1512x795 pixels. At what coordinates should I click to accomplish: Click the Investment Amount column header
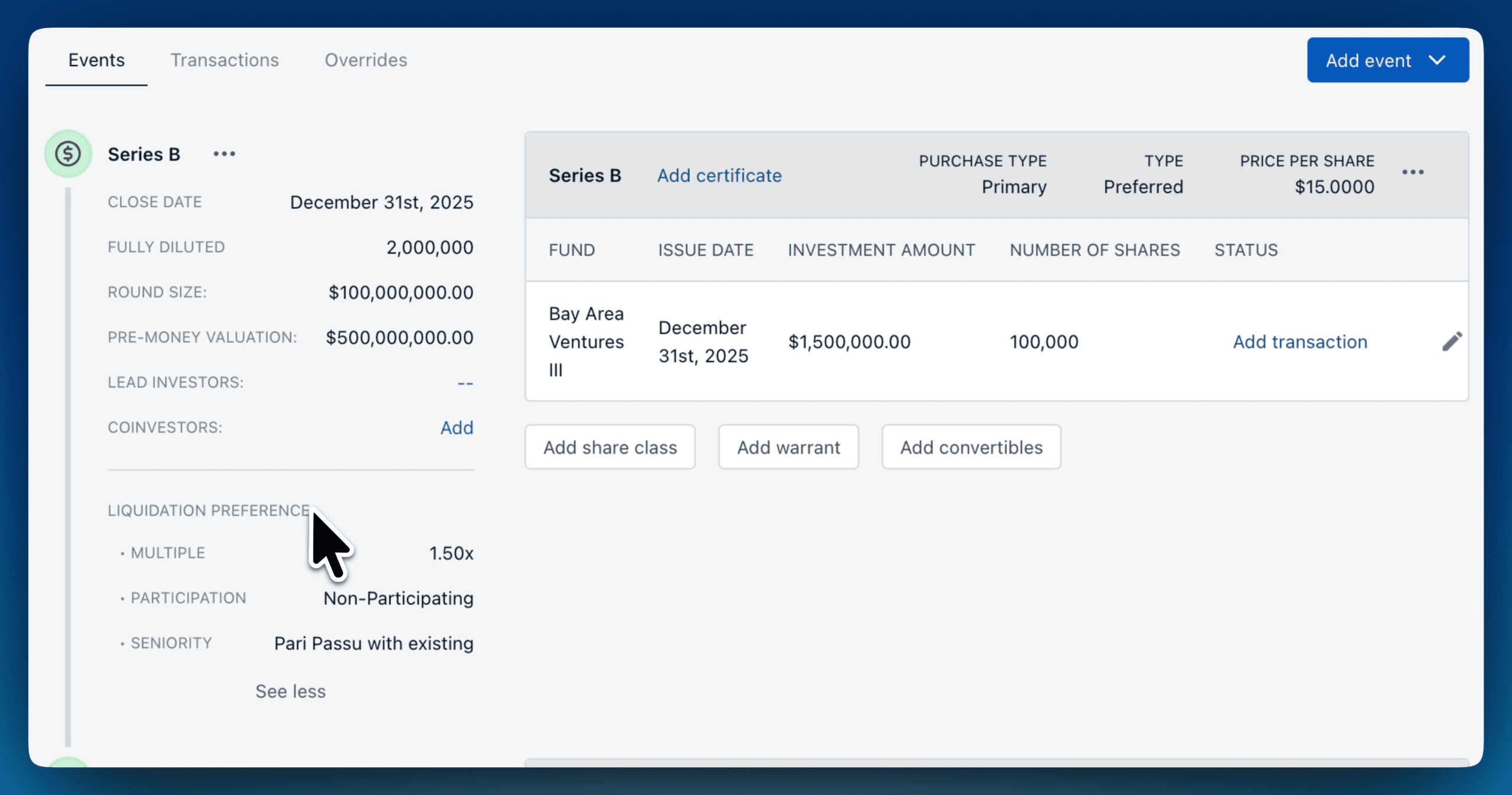(x=881, y=250)
